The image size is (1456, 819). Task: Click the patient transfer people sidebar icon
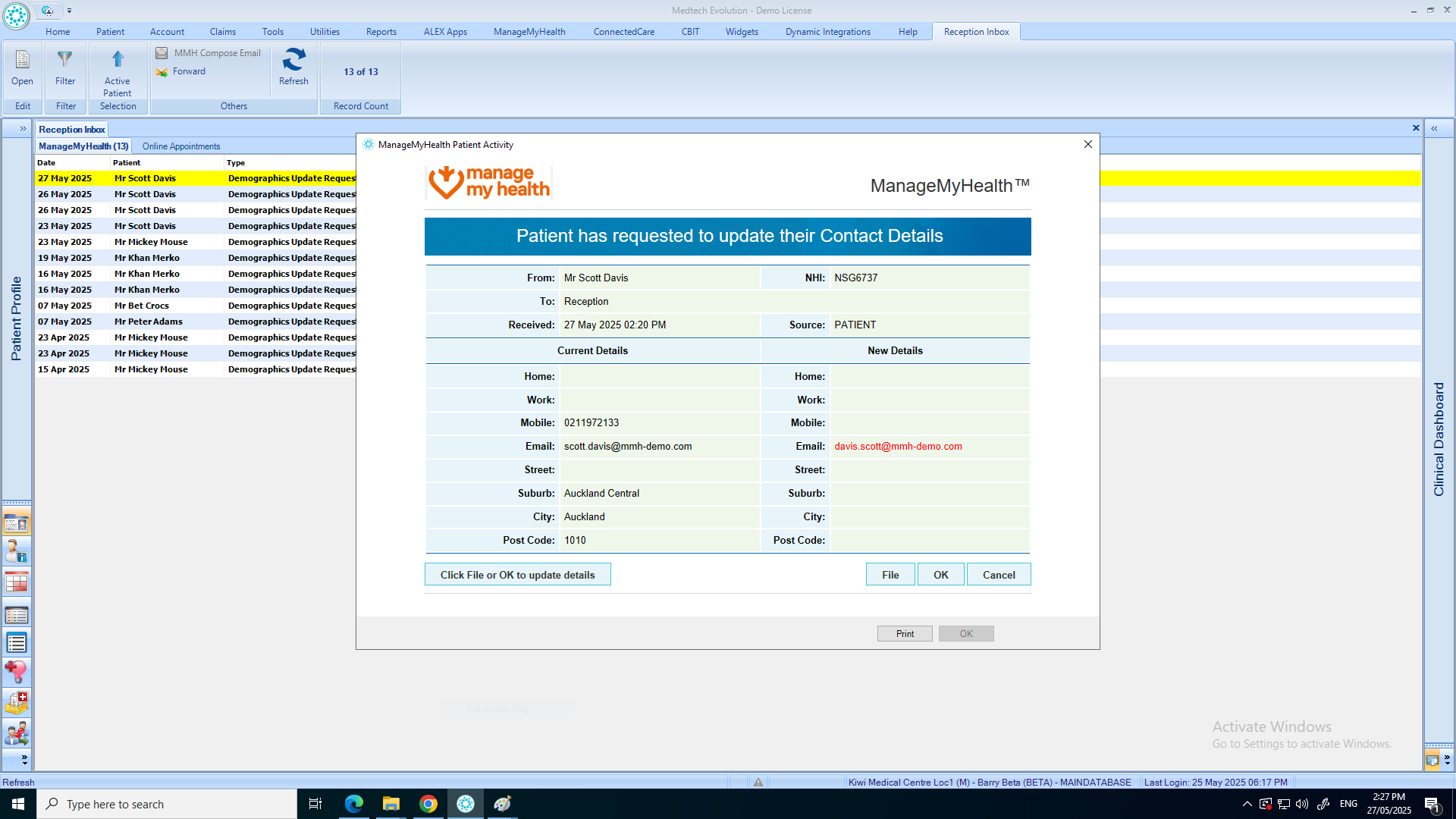point(16,733)
